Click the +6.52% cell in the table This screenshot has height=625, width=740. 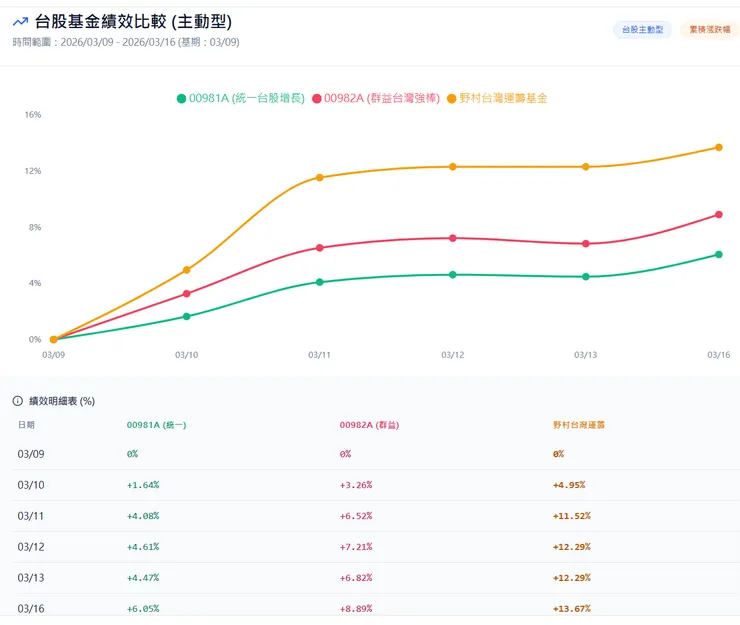pos(356,516)
